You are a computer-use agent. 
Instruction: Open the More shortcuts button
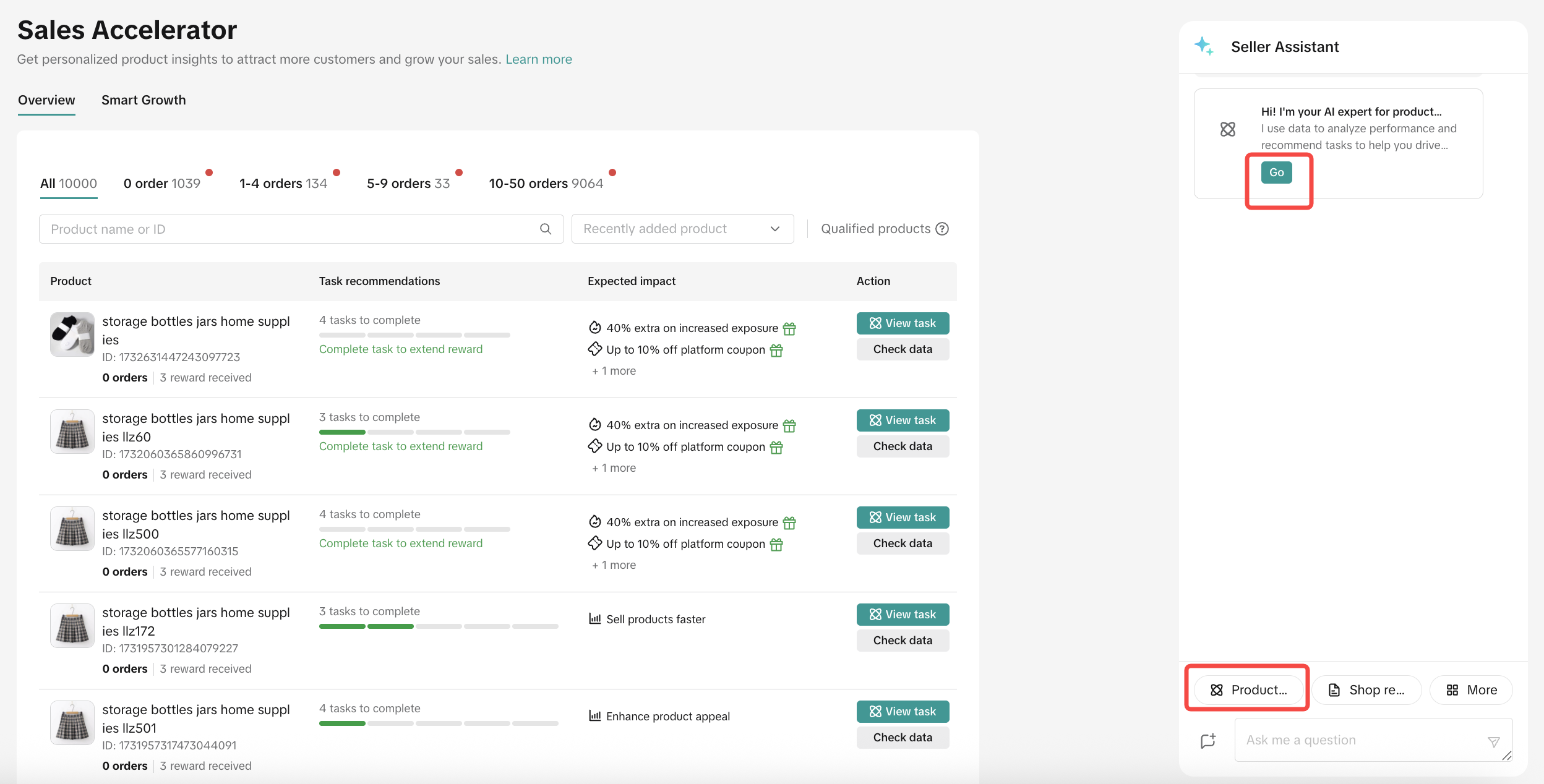(1471, 690)
